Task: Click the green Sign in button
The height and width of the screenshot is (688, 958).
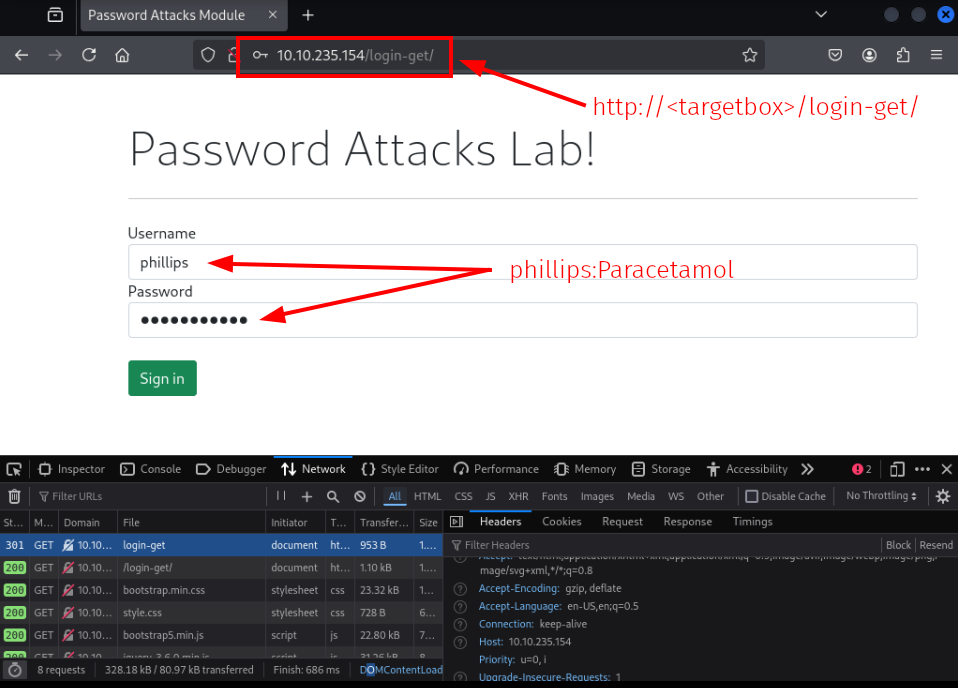Action: point(162,378)
